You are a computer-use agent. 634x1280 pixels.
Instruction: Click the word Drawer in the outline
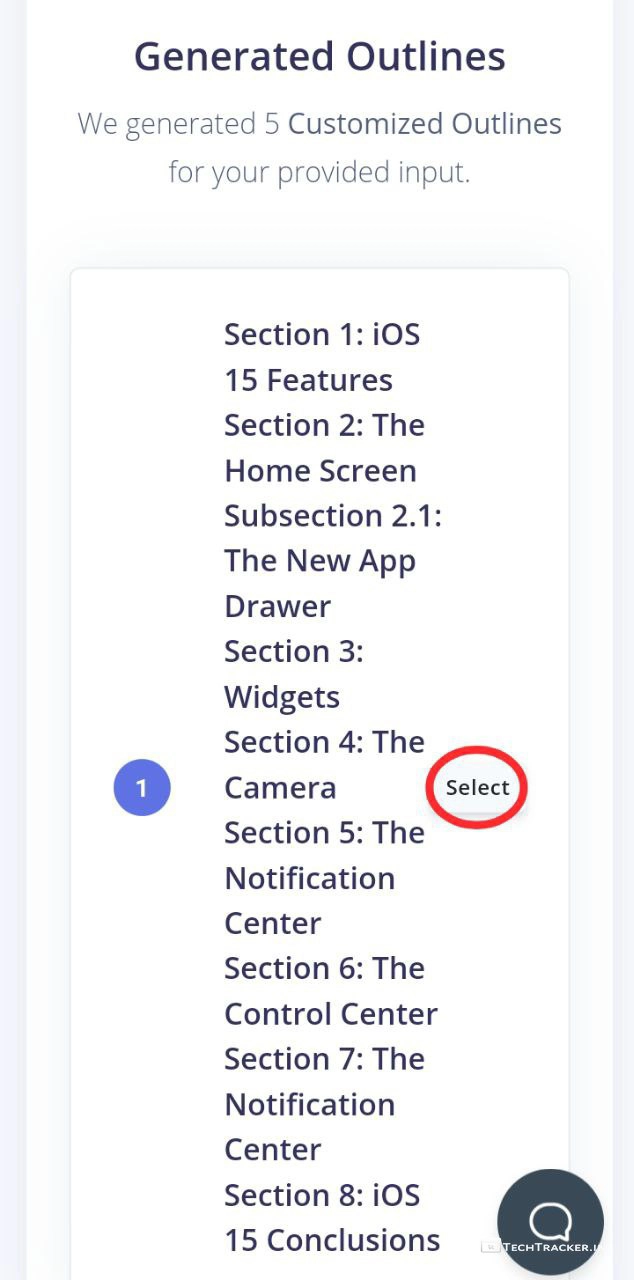pos(277,606)
